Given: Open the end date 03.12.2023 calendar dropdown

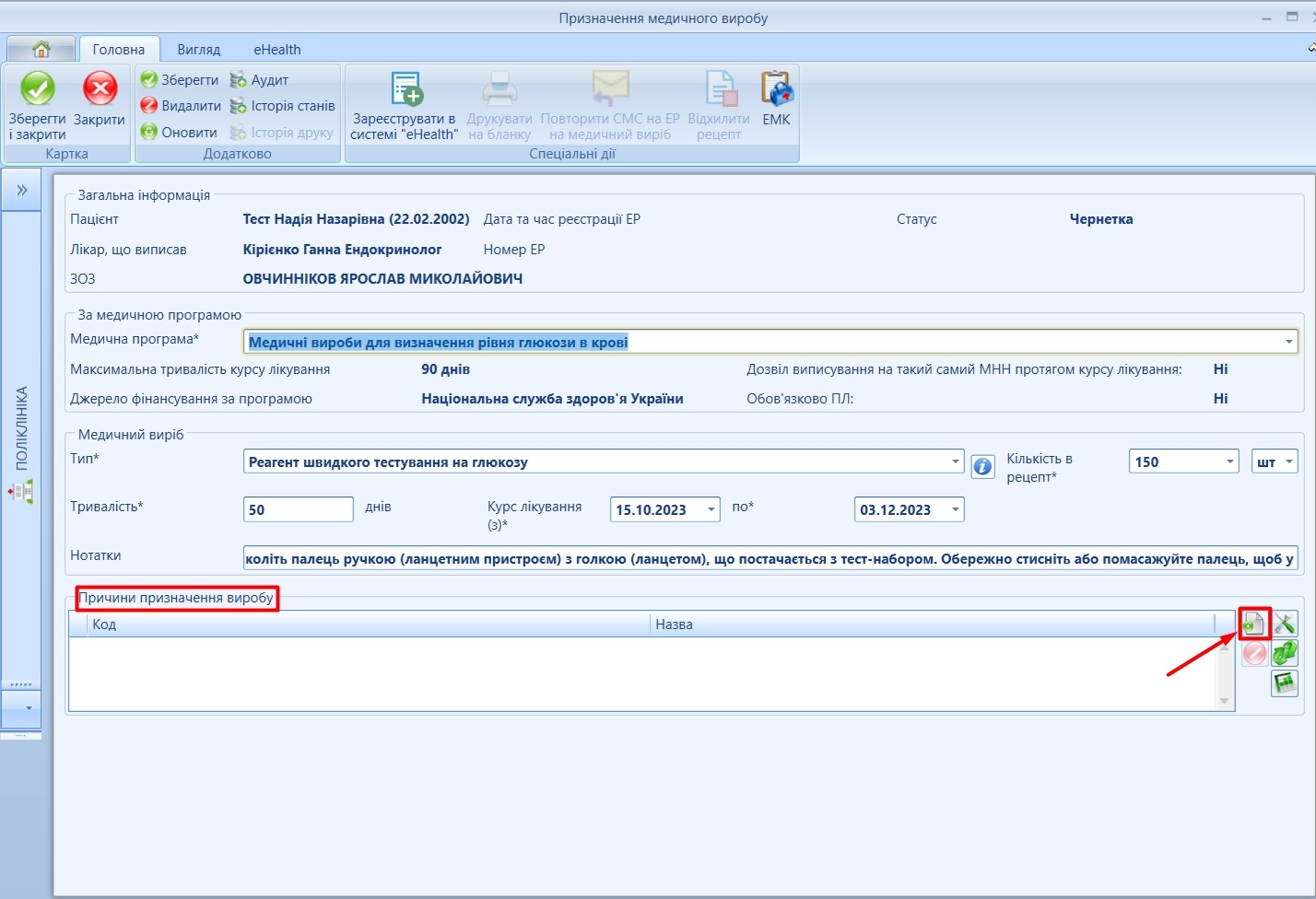Looking at the screenshot, I should pos(956,509).
